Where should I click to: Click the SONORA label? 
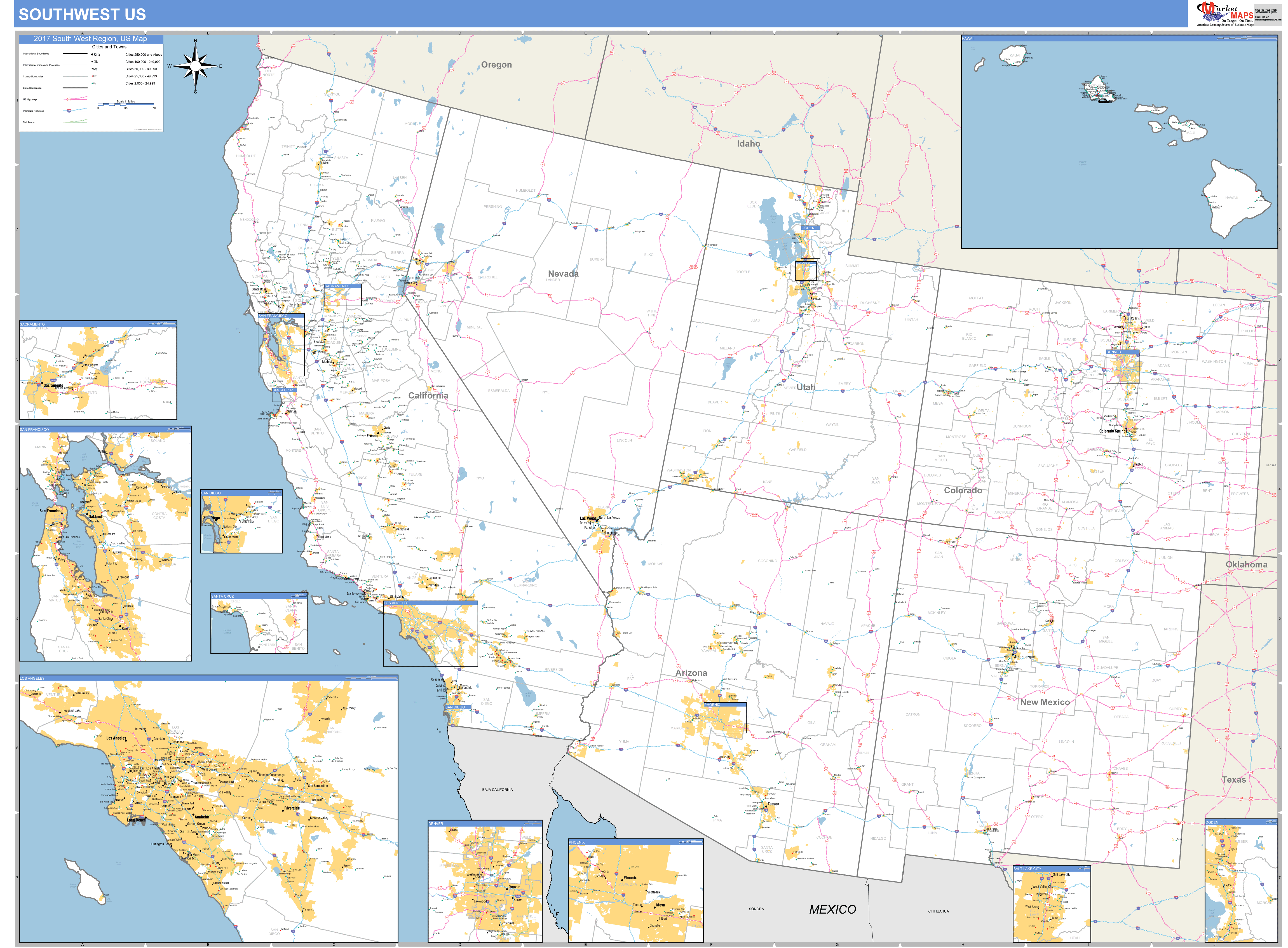[756, 909]
